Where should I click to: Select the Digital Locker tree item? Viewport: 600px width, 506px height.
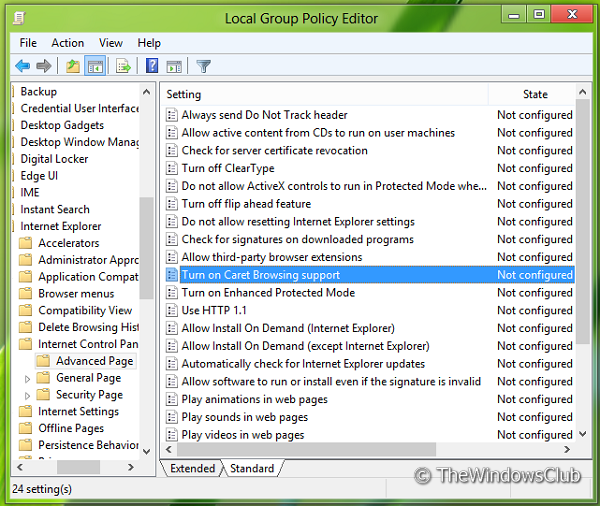click(x=54, y=159)
